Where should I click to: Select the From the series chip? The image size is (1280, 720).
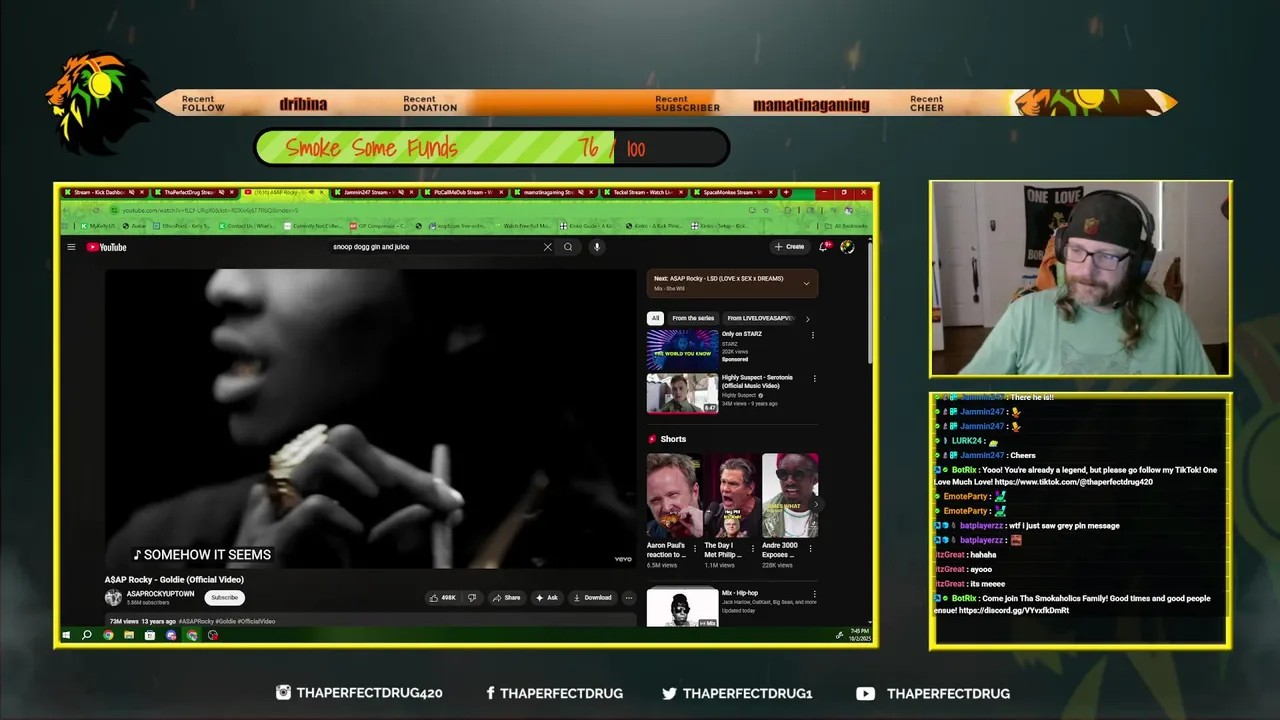point(693,318)
